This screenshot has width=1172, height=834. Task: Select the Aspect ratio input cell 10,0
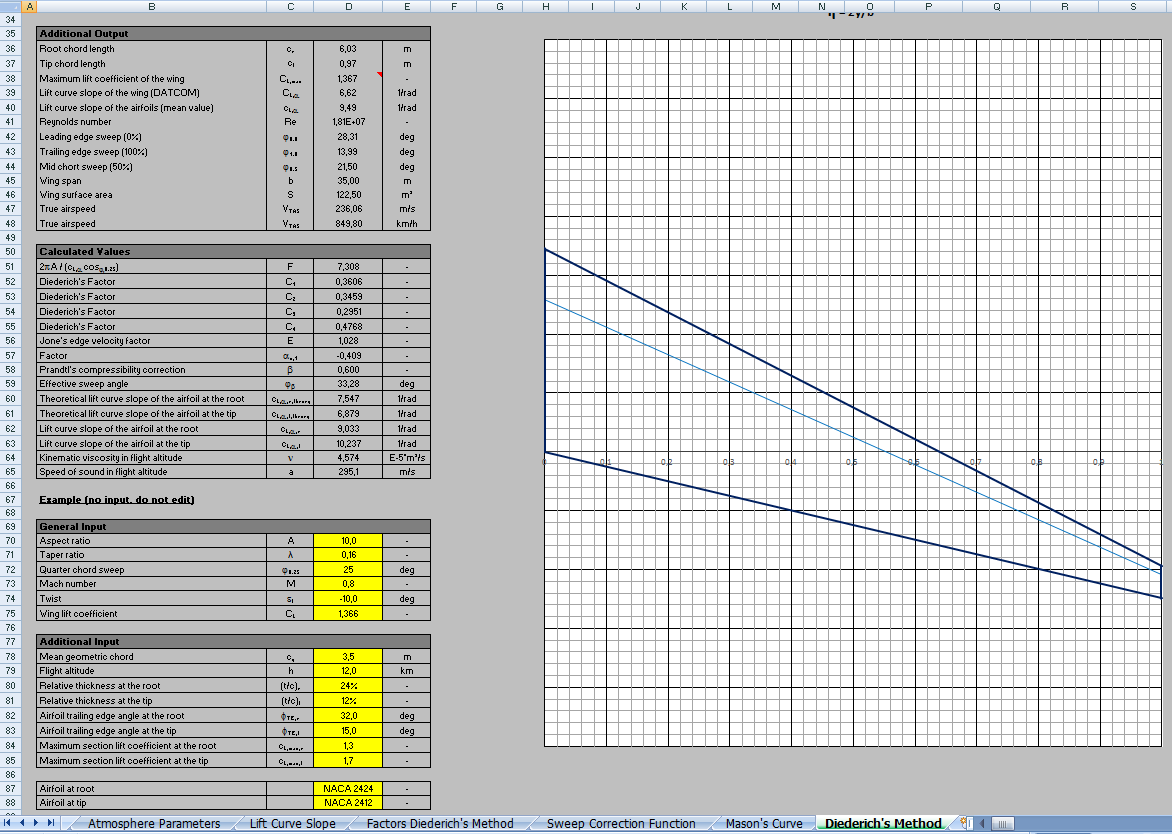coord(348,540)
